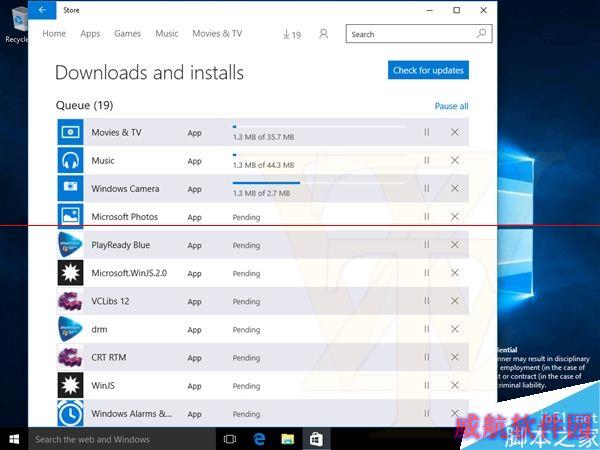Pause the Microsoft.WinJS.2.0 download
This screenshot has width=600, height=450.
point(427,273)
